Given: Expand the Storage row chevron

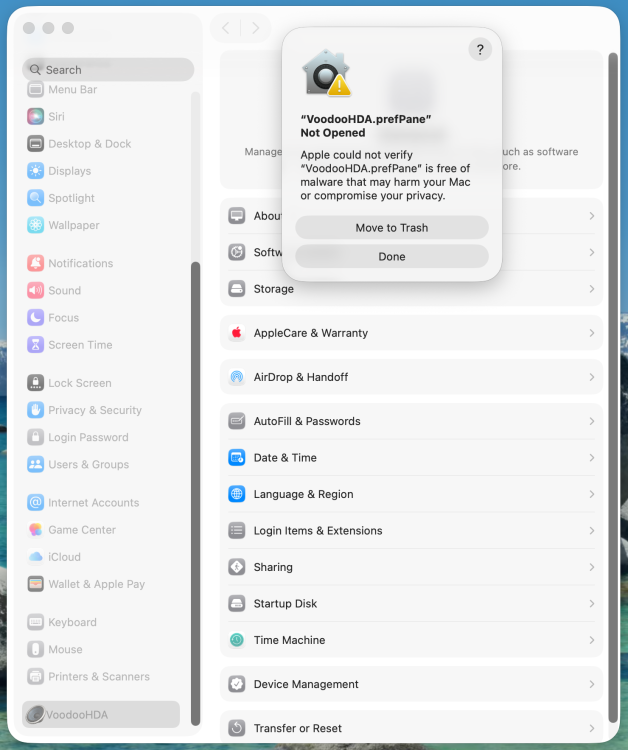Looking at the screenshot, I should (592, 289).
